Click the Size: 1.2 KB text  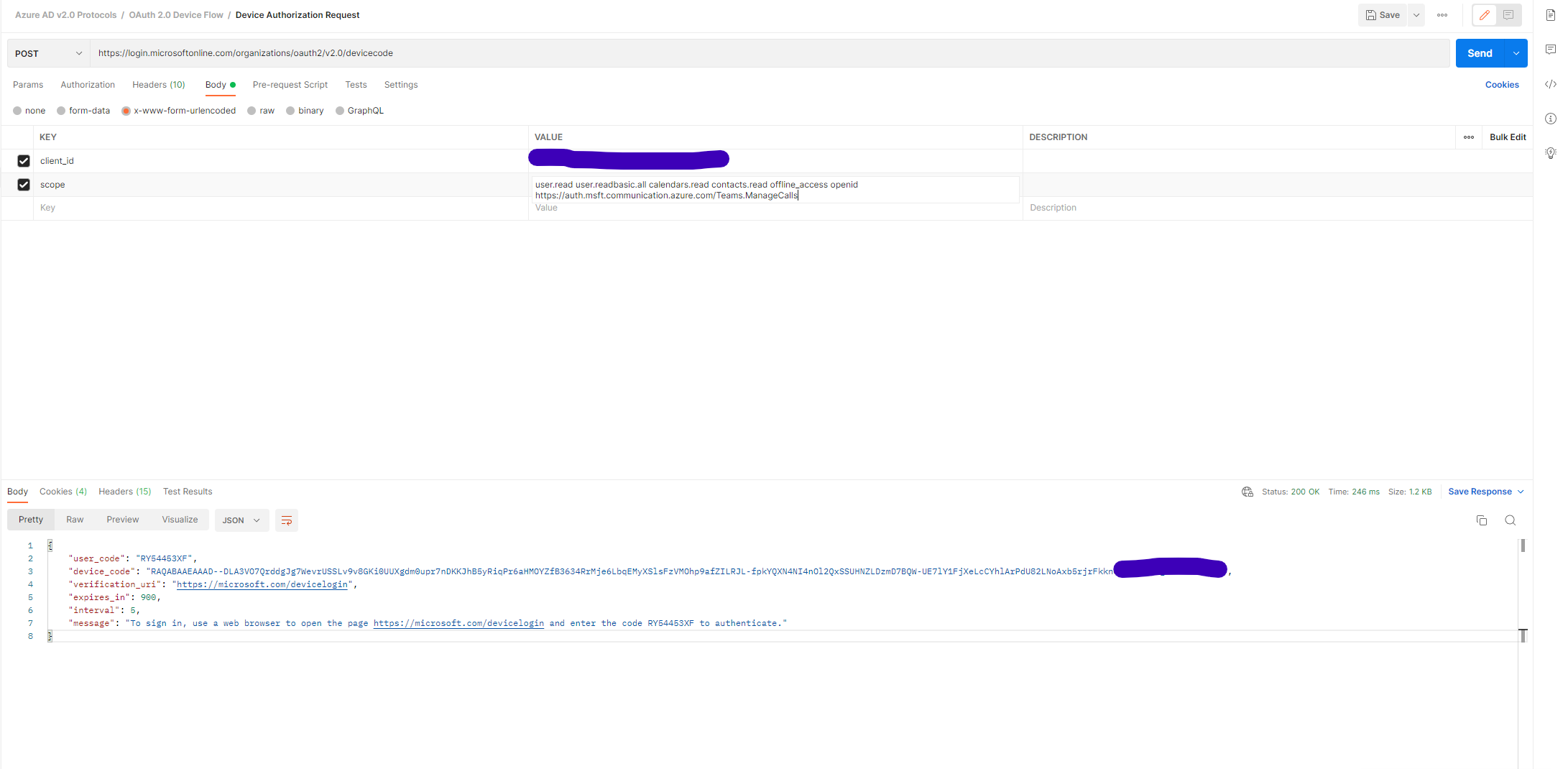point(1410,492)
